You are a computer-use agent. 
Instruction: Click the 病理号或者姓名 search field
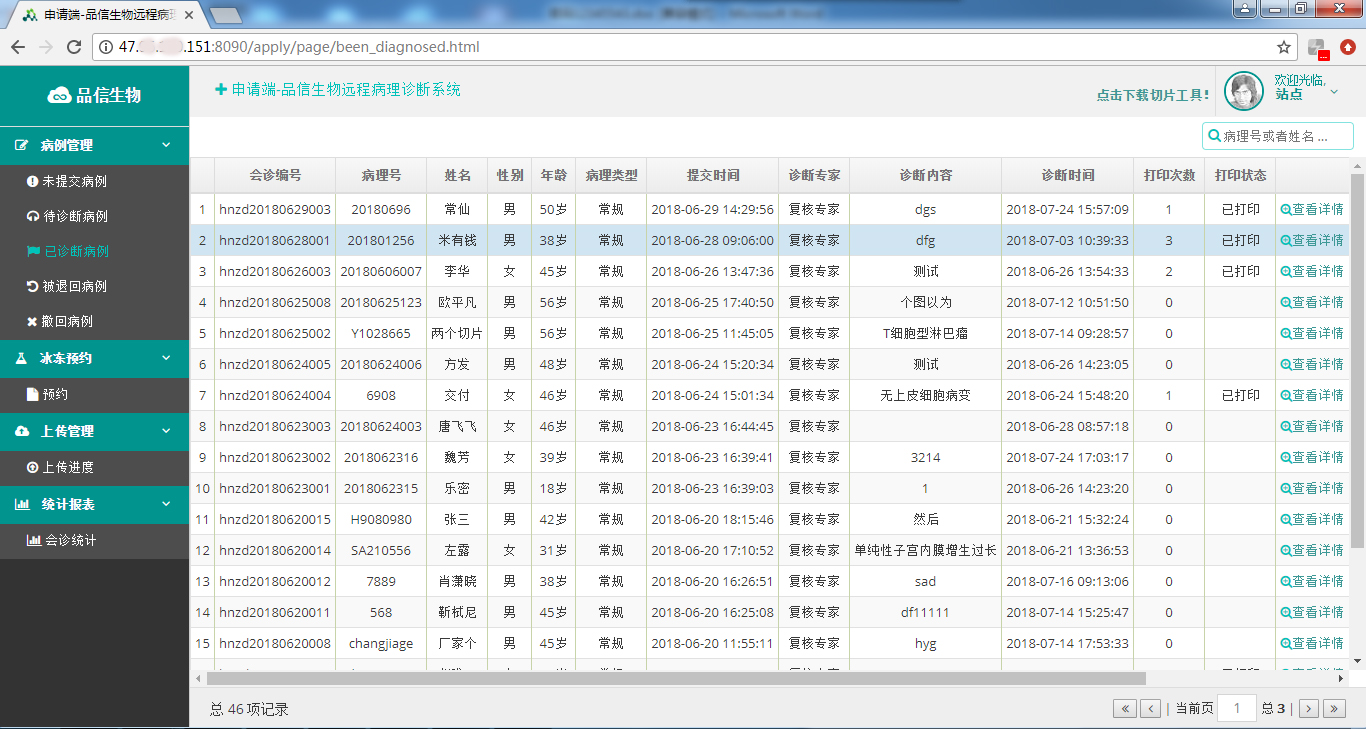click(x=1284, y=136)
